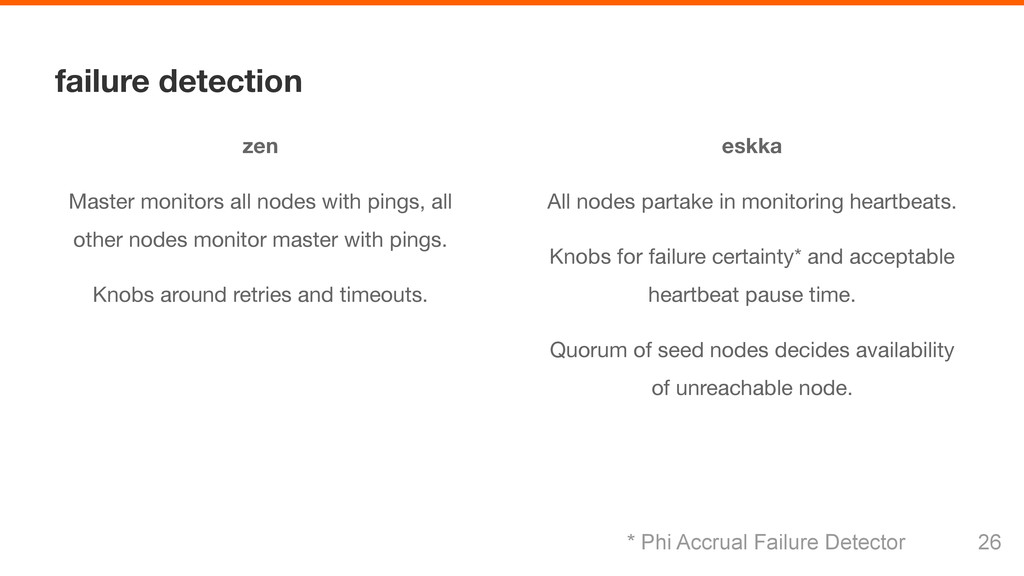Screen dimensions: 1024x576
Task: Click slide number 26
Action: pos(989,542)
